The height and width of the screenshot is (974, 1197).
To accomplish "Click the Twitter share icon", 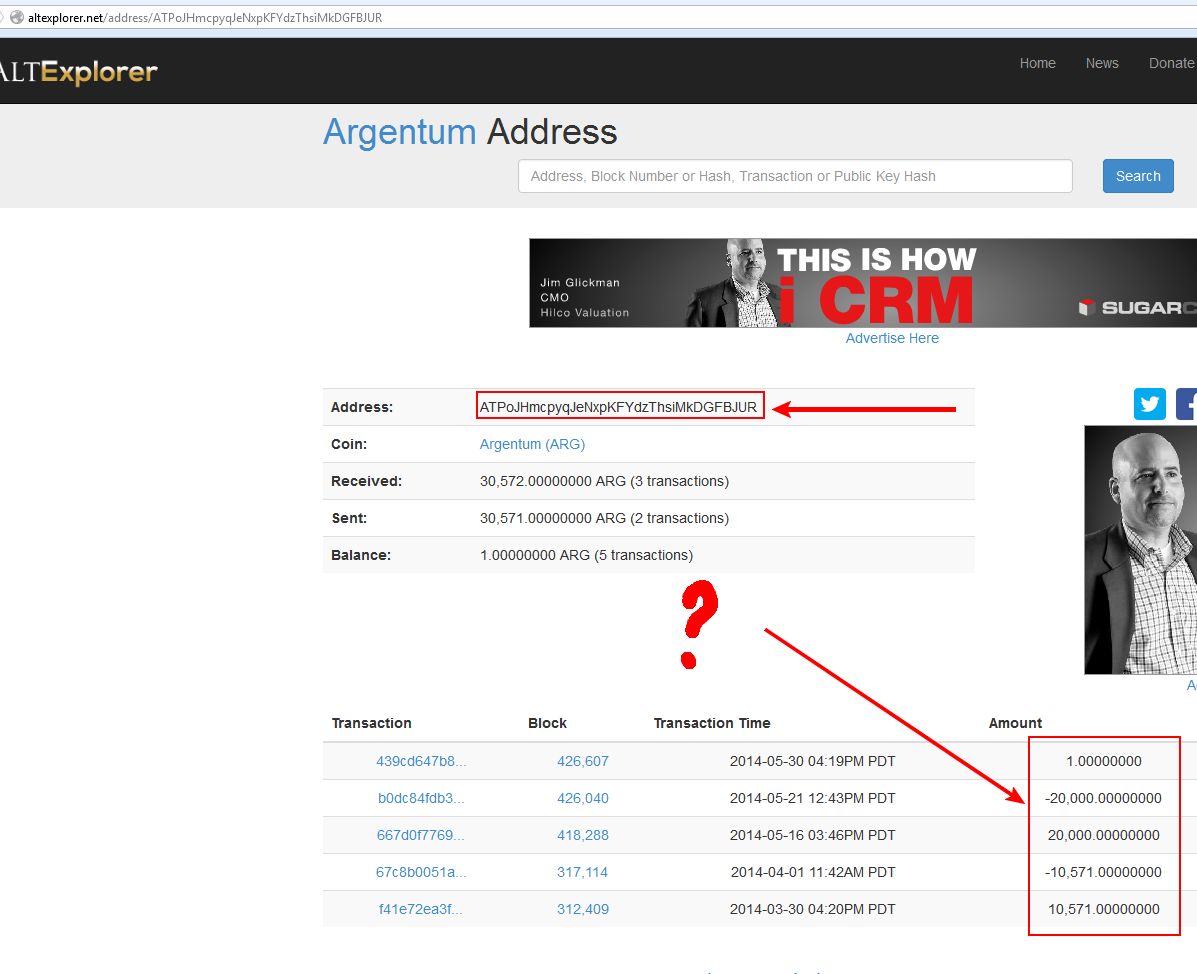I will (x=1150, y=404).
